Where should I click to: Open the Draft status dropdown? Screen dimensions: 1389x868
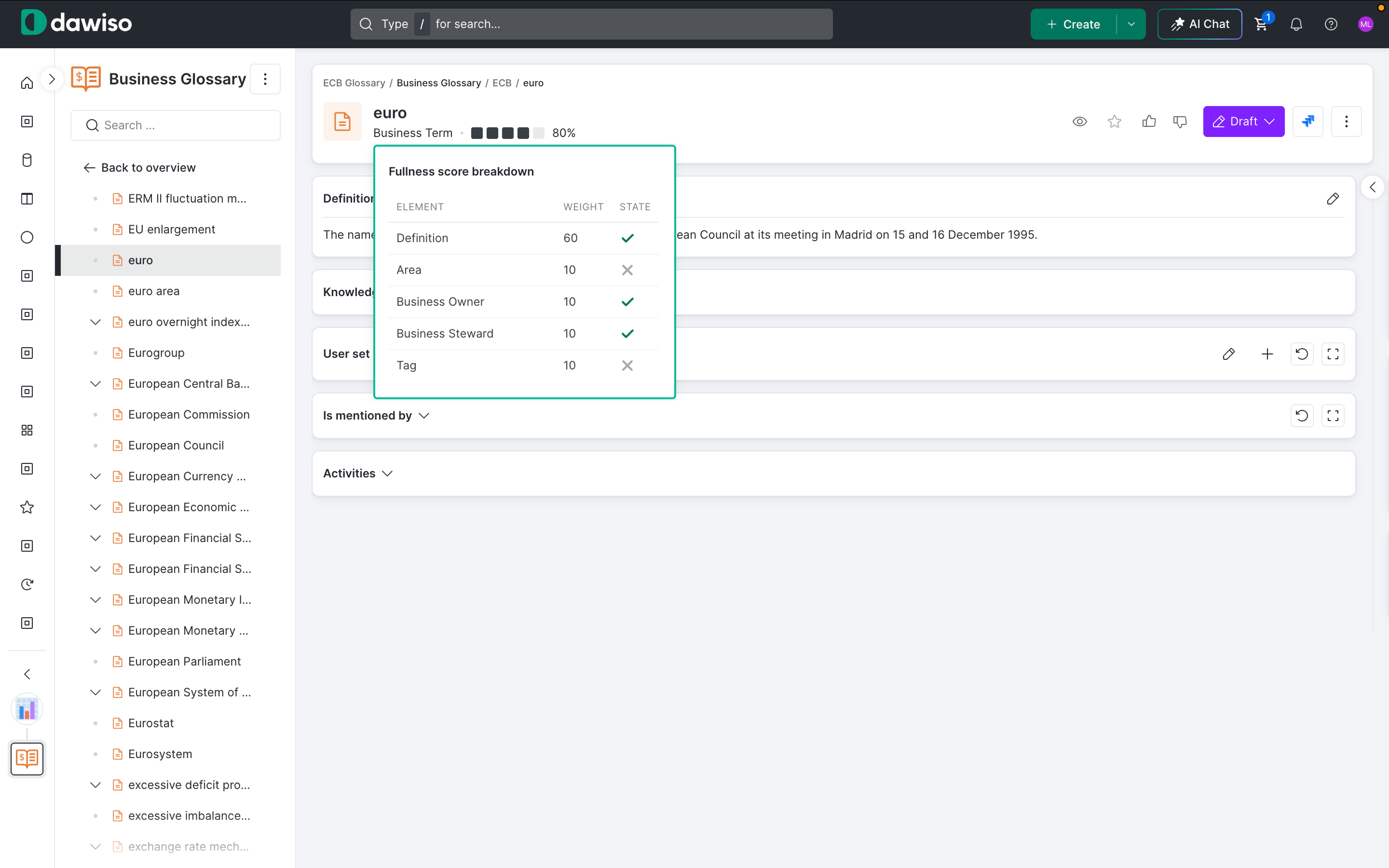[1243, 121]
